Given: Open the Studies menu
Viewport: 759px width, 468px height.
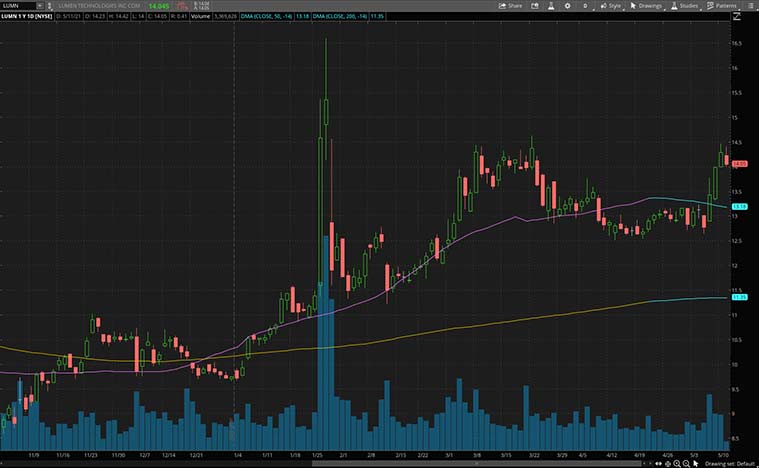Looking at the screenshot, I should coord(686,5).
